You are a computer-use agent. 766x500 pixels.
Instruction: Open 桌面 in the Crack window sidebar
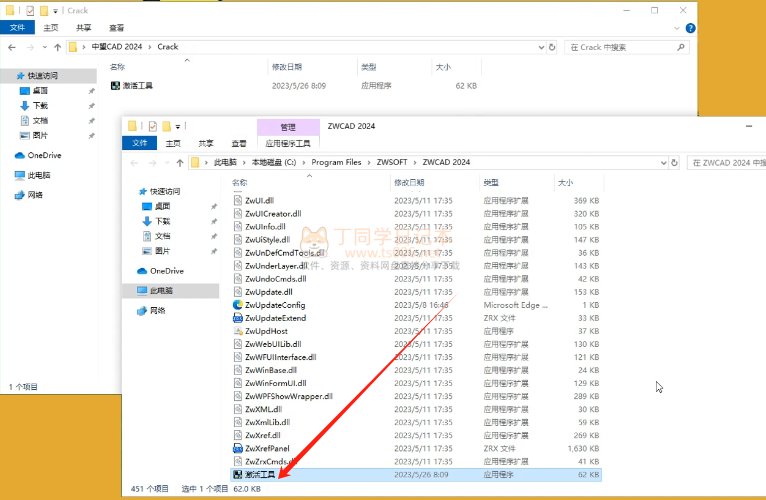pos(40,90)
